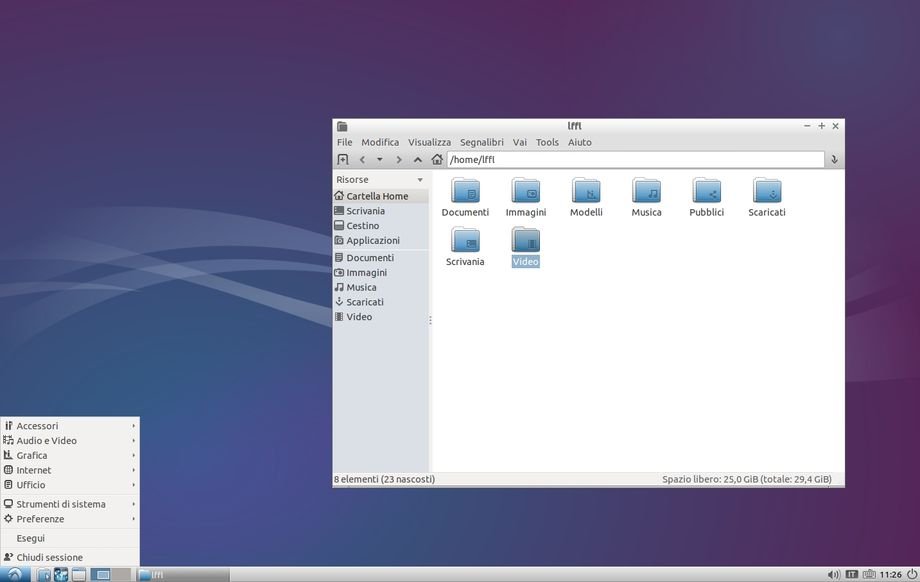Open the Risorse side pane dropdown
The width and height of the screenshot is (920, 582).
click(x=420, y=180)
